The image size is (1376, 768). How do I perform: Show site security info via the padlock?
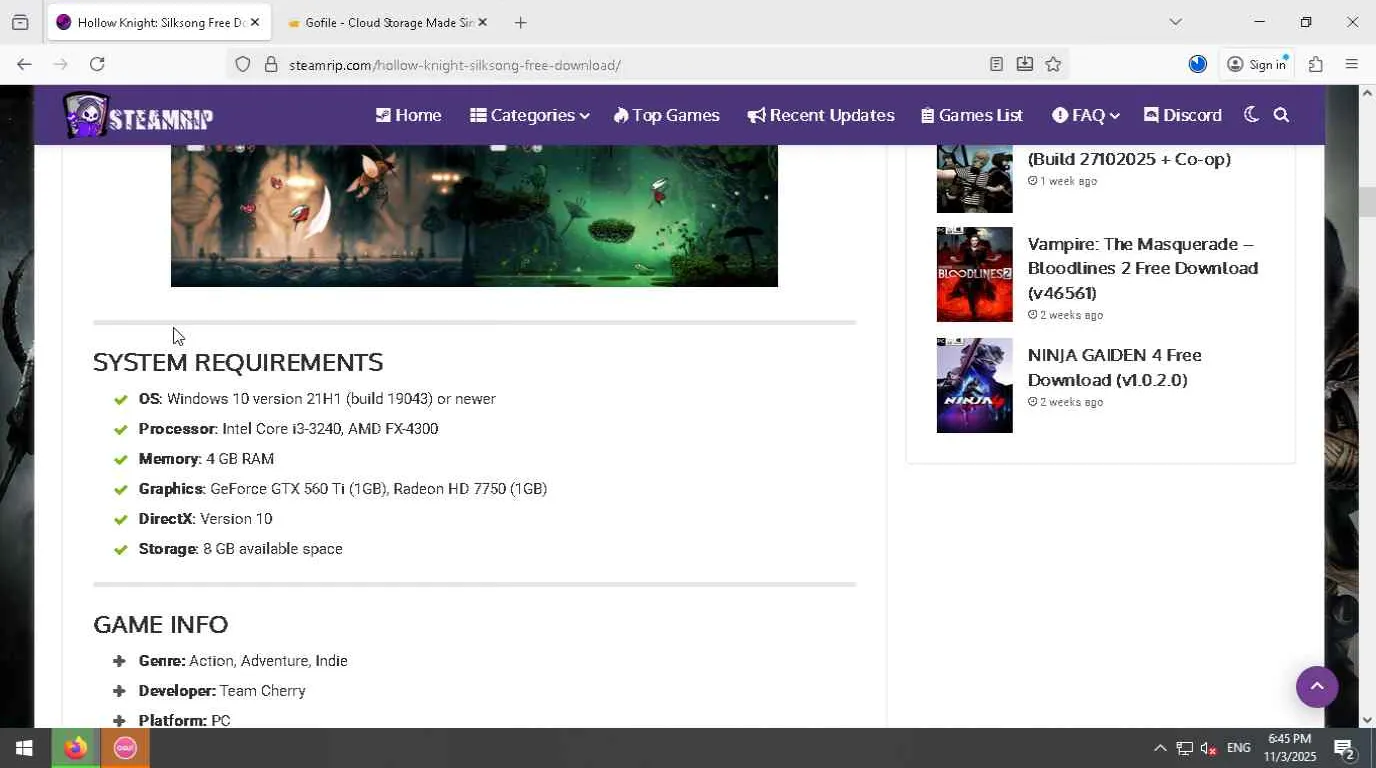(270, 65)
